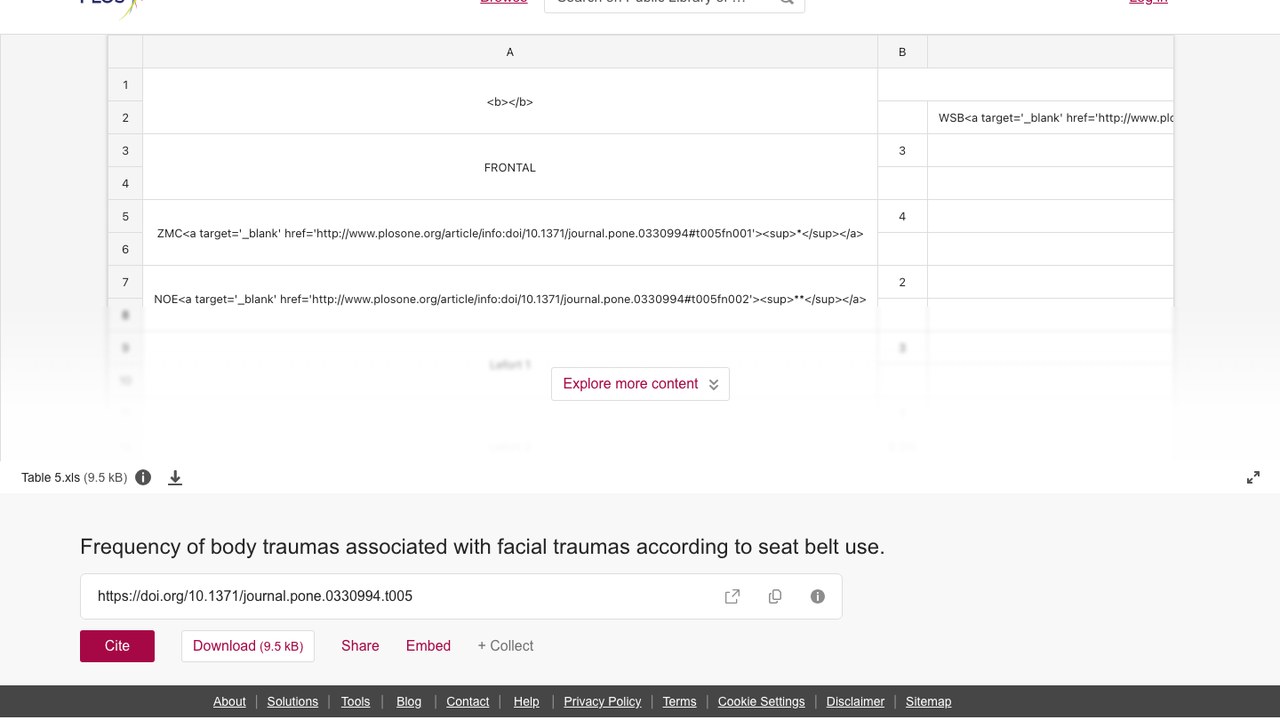Image resolution: width=1280 pixels, height=720 pixels.
Task: Open the DOI link in new window icon
Action: click(x=732, y=596)
